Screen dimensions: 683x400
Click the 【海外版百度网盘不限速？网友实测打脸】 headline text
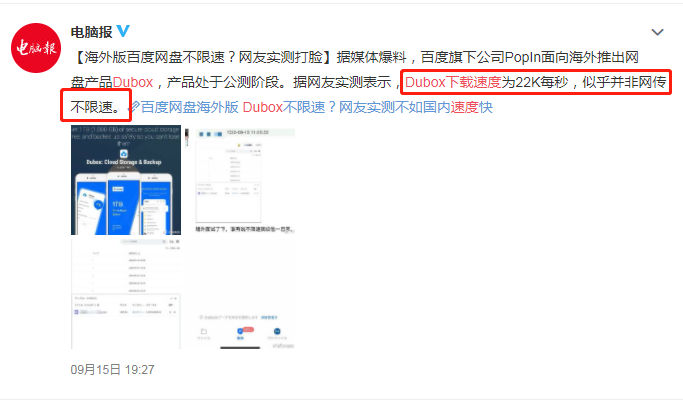pyautogui.click(x=203, y=57)
